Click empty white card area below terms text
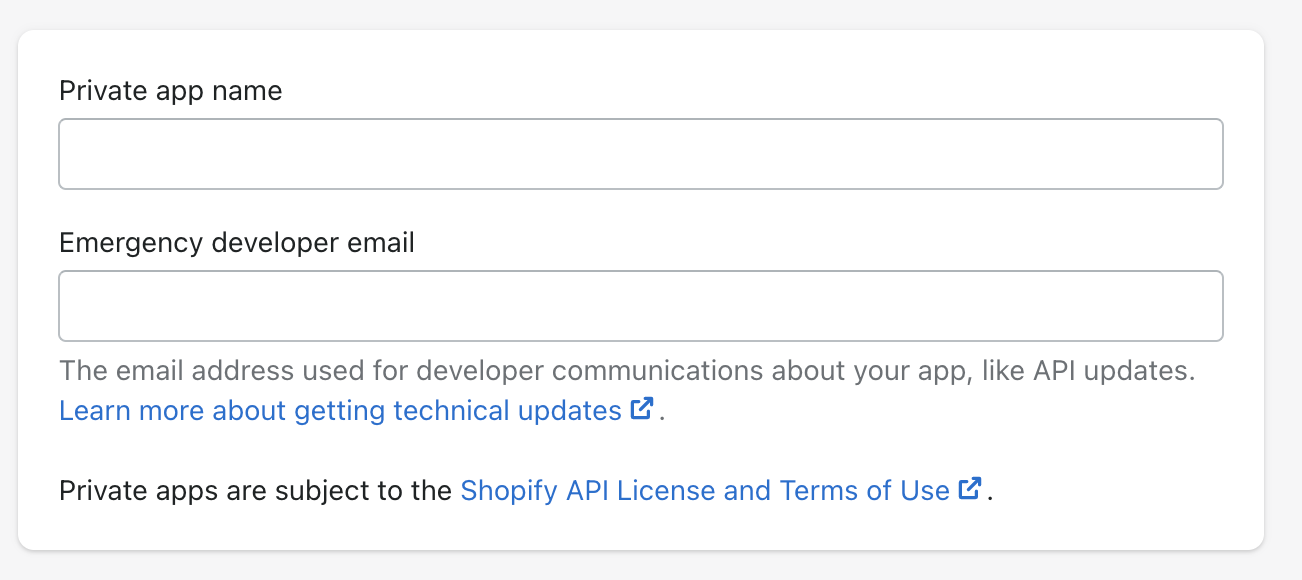 click(x=641, y=529)
